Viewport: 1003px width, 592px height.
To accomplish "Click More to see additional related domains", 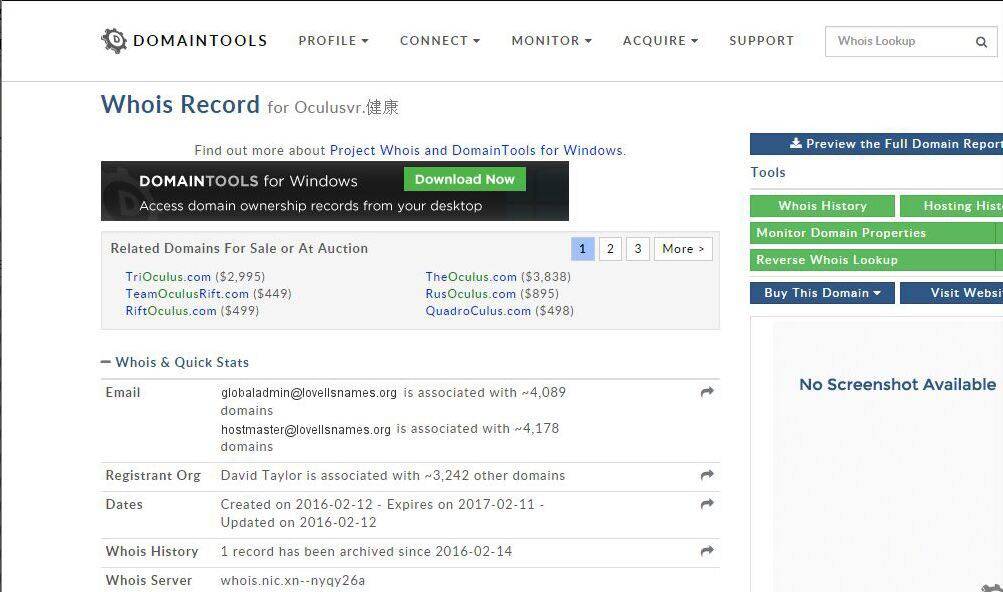I will 683,248.
